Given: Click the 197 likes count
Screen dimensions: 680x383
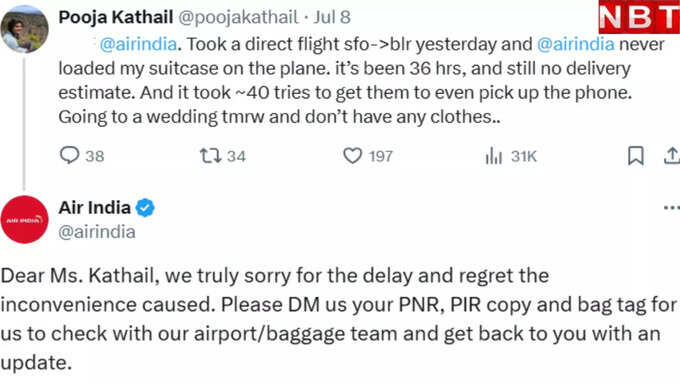Looking at the screenshot, I should pos(381,156).
